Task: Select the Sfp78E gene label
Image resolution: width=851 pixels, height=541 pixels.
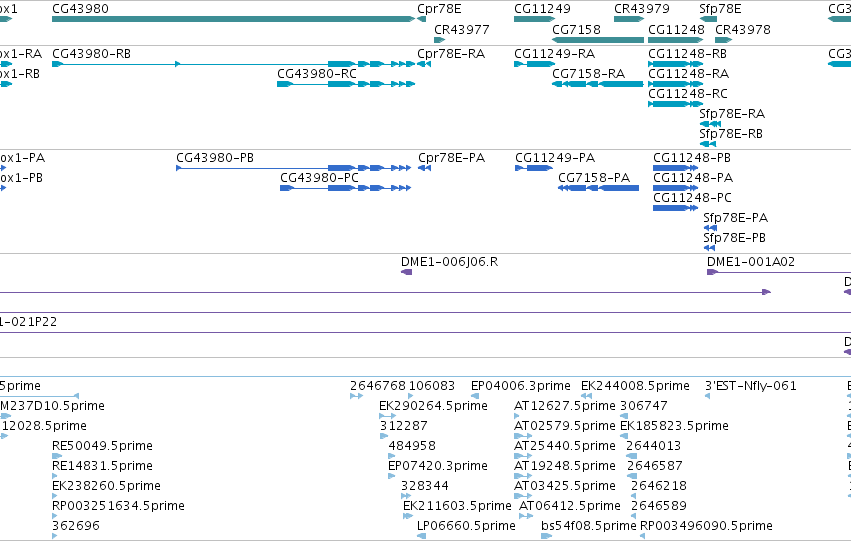Action: [720, 9]
